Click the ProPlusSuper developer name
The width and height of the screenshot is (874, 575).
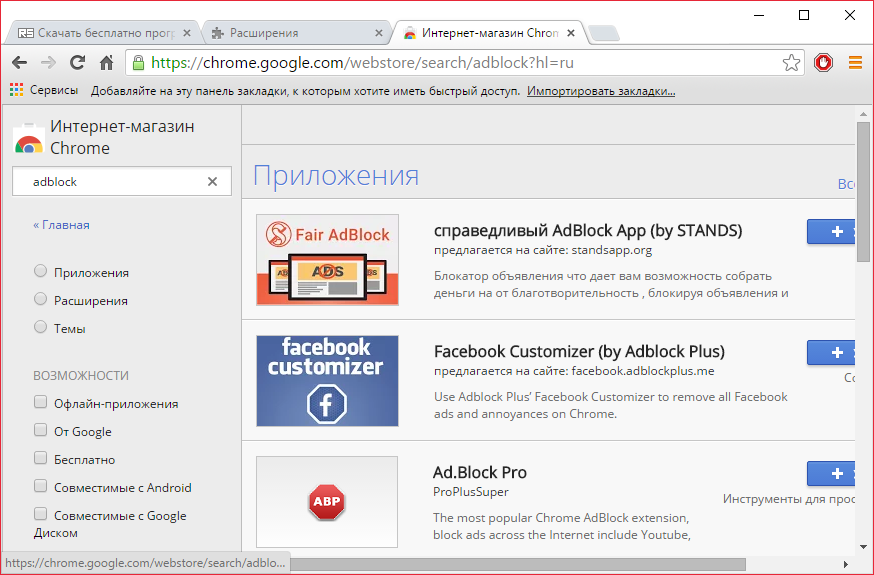pos(471,492)
